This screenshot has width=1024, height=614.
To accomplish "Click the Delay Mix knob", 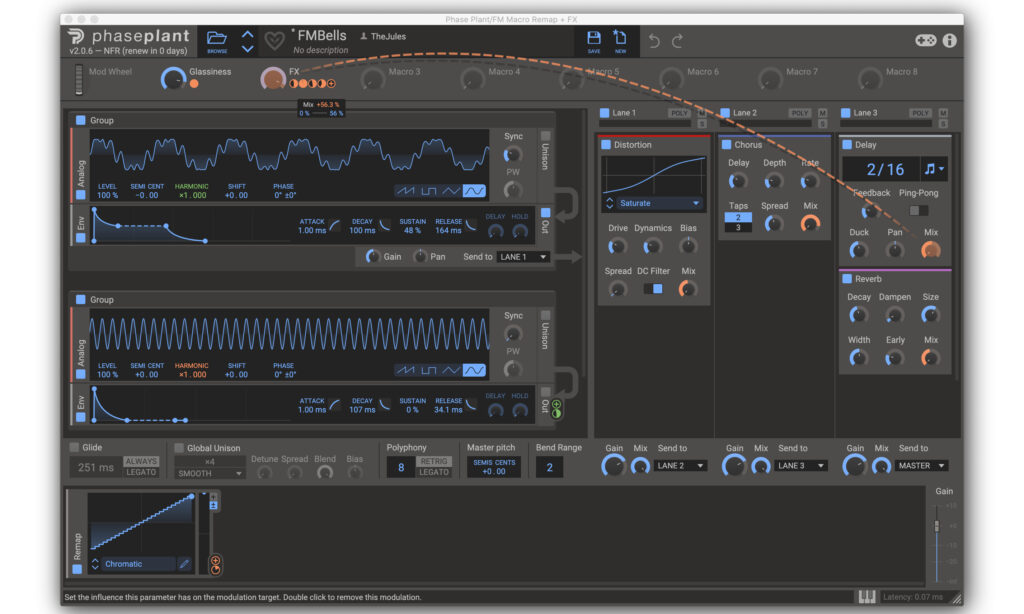I will point(931,250).
